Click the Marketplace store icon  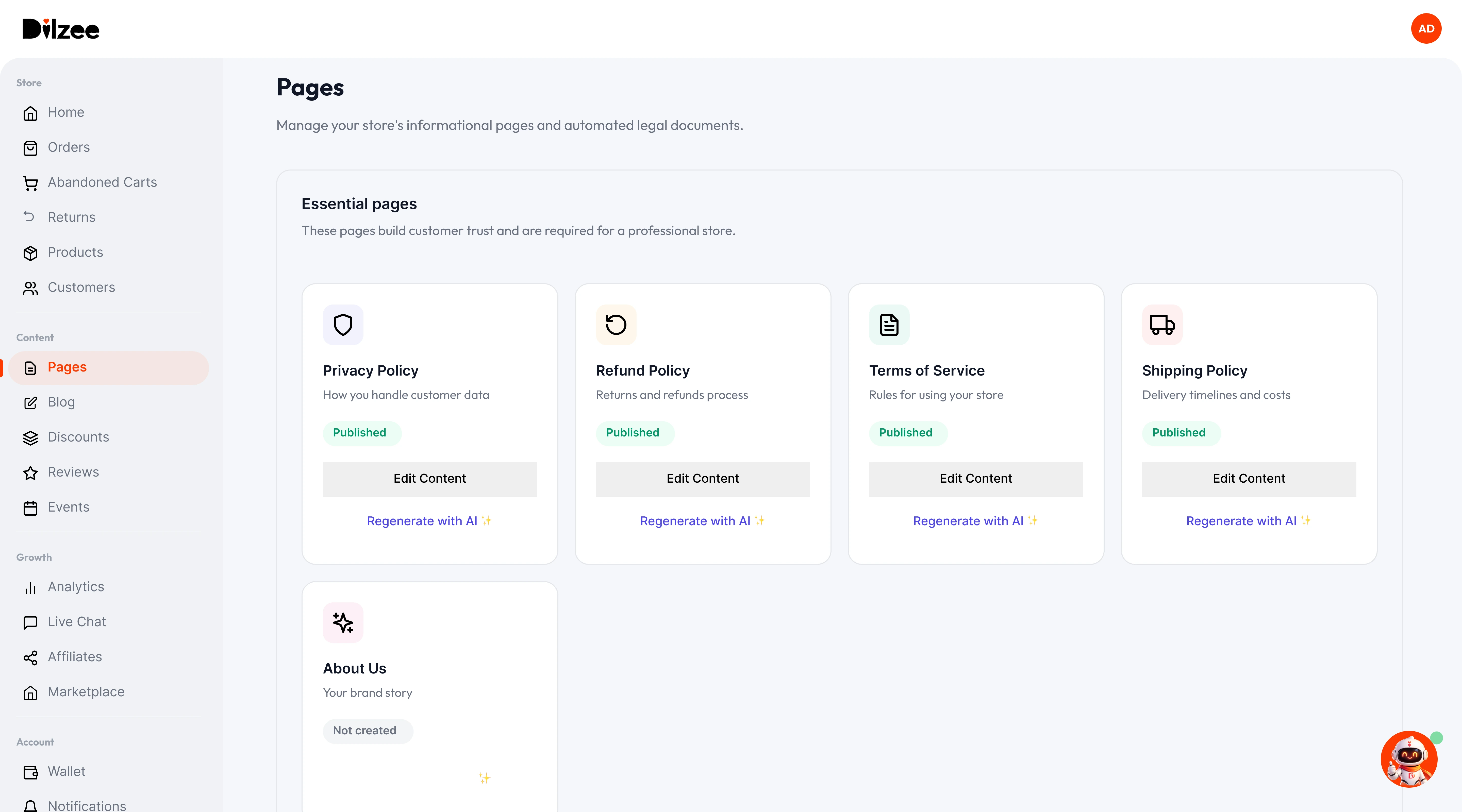click(x=30, y=692)
